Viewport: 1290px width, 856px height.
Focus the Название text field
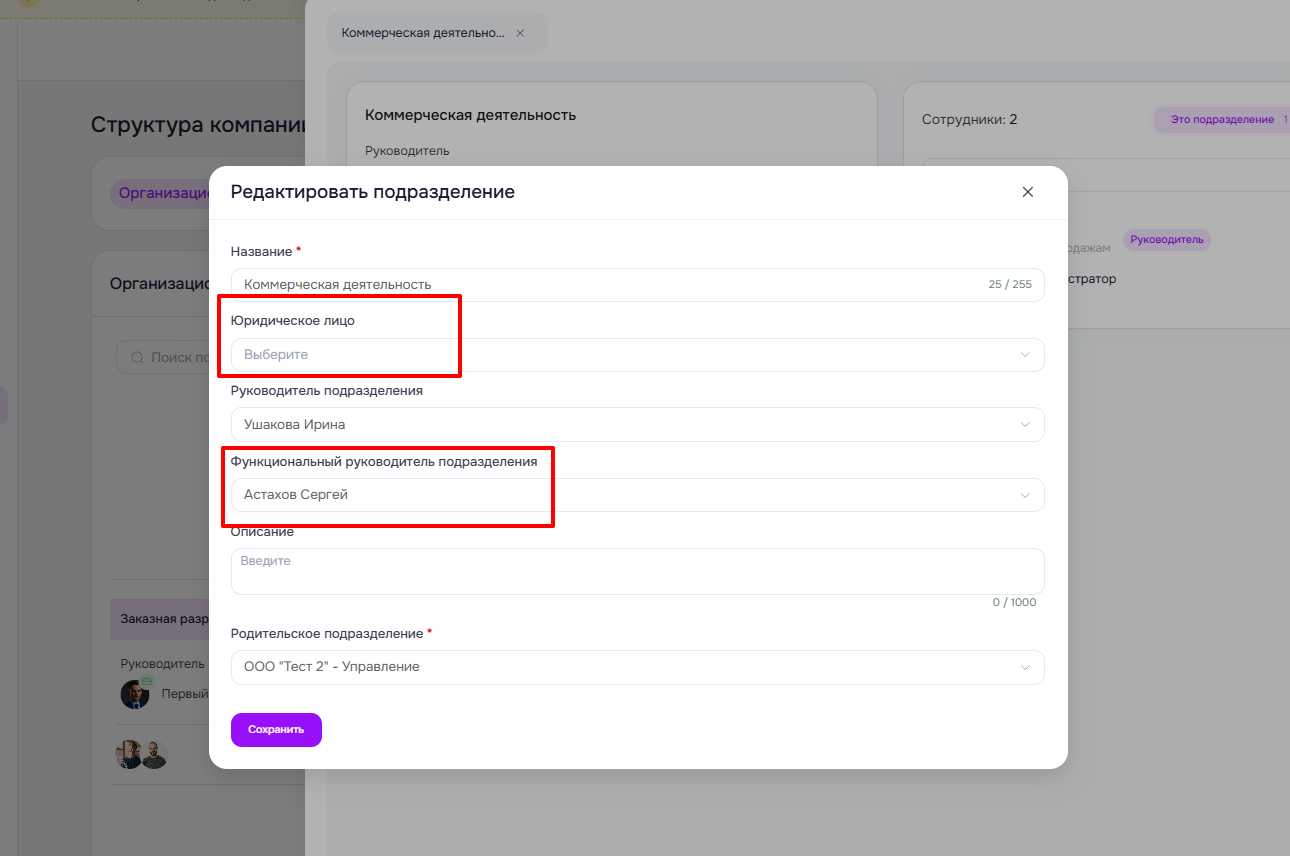point(610,285)
